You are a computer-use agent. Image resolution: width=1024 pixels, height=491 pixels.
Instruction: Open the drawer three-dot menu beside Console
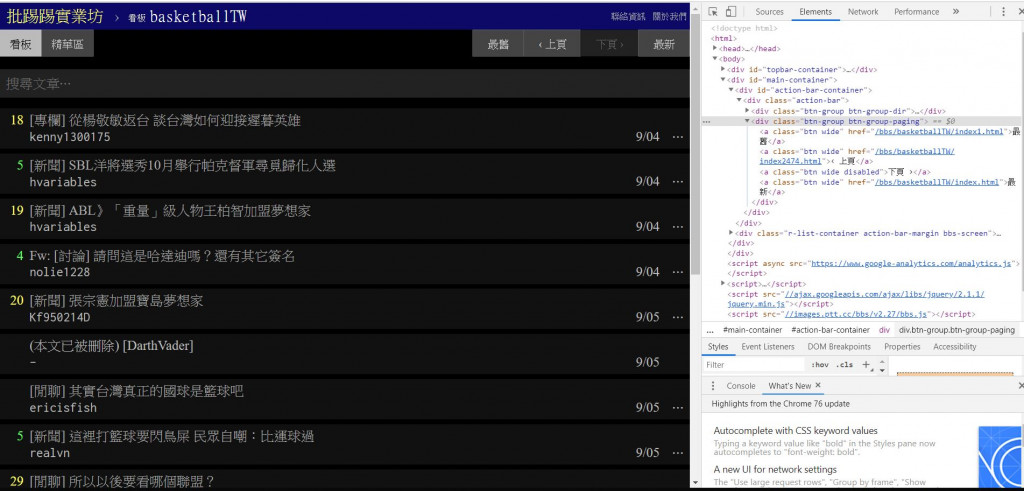713,386
